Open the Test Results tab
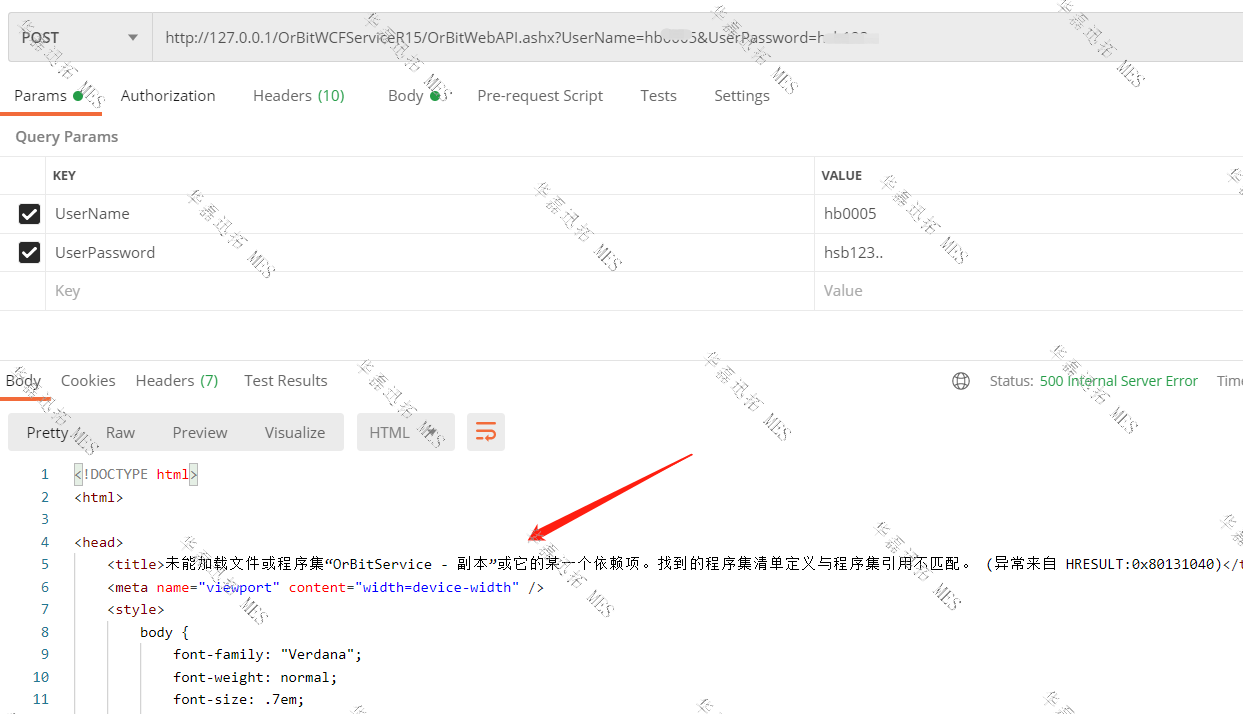Screen dimensions: 1243x714 coord(286,381)
